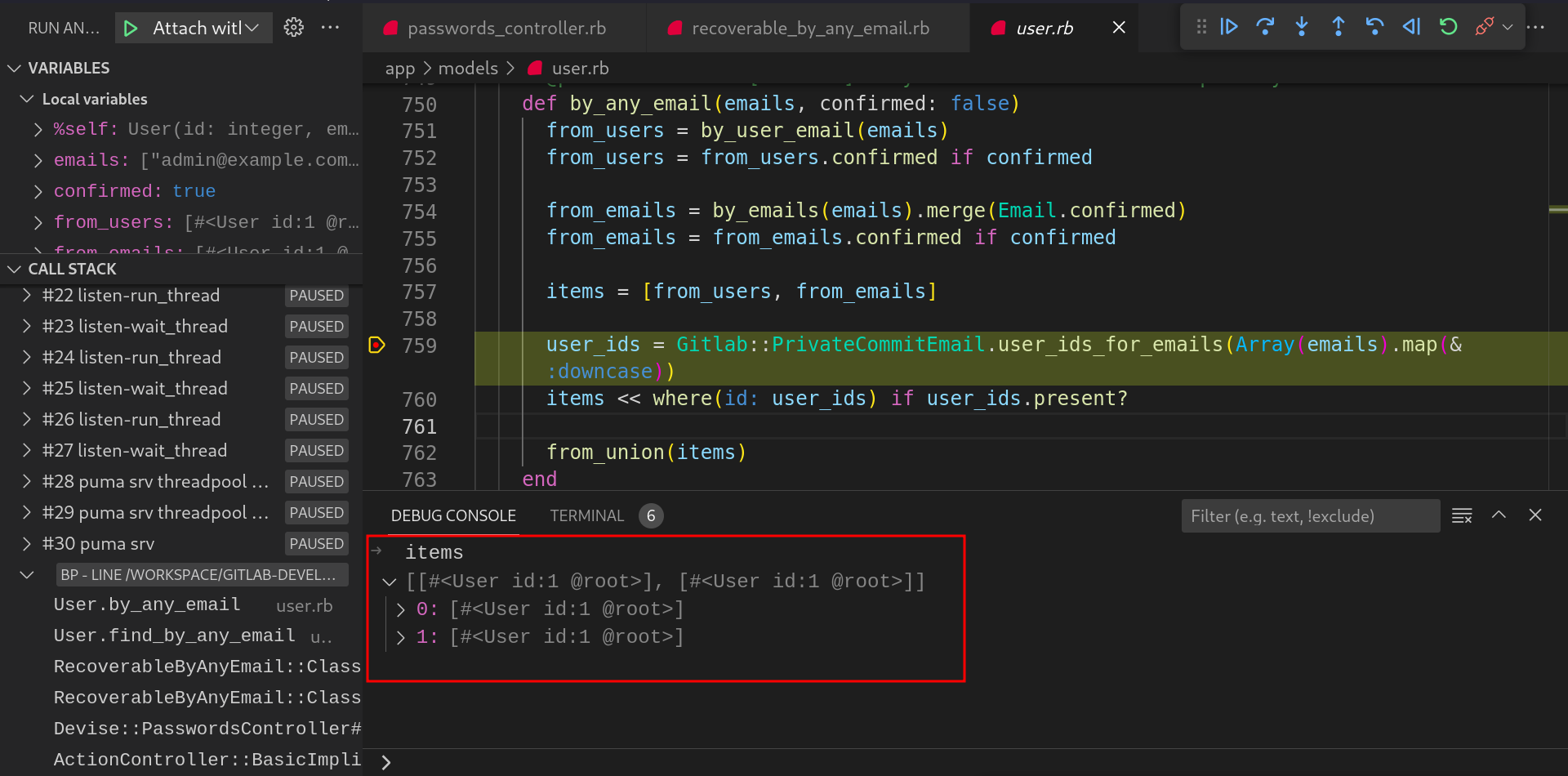Step back in the debug toolbar
The image size is (1568, 776).
[x=1374, y=27]
